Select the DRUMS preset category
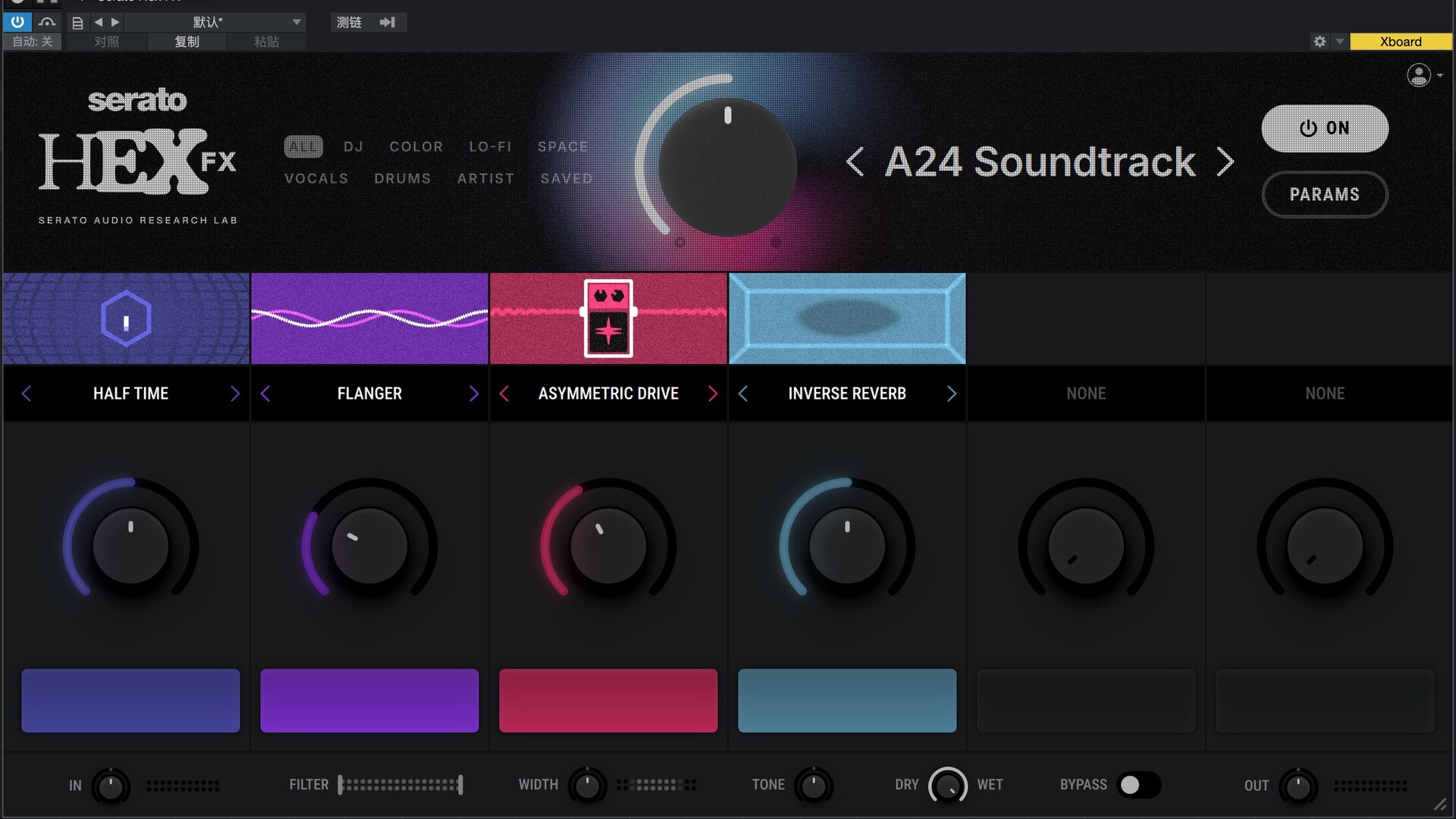This screenshot has height=819, width=1456. coord(403,178)
